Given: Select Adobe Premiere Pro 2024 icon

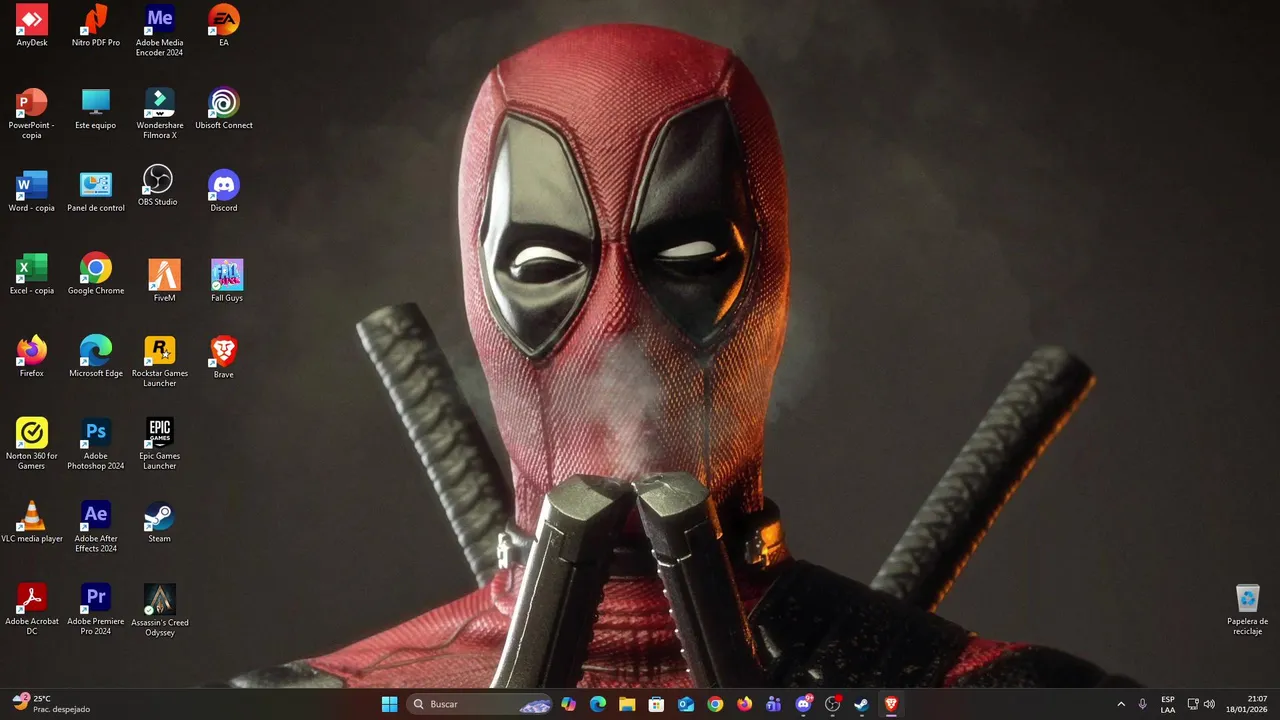Looking at the screenshot, I should 96,610.
